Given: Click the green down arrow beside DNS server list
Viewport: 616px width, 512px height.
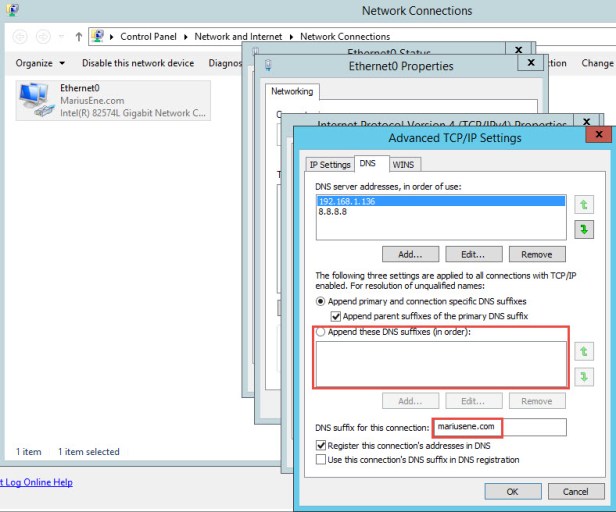Looking at the screenshot, I should click(x=584, y=230).
